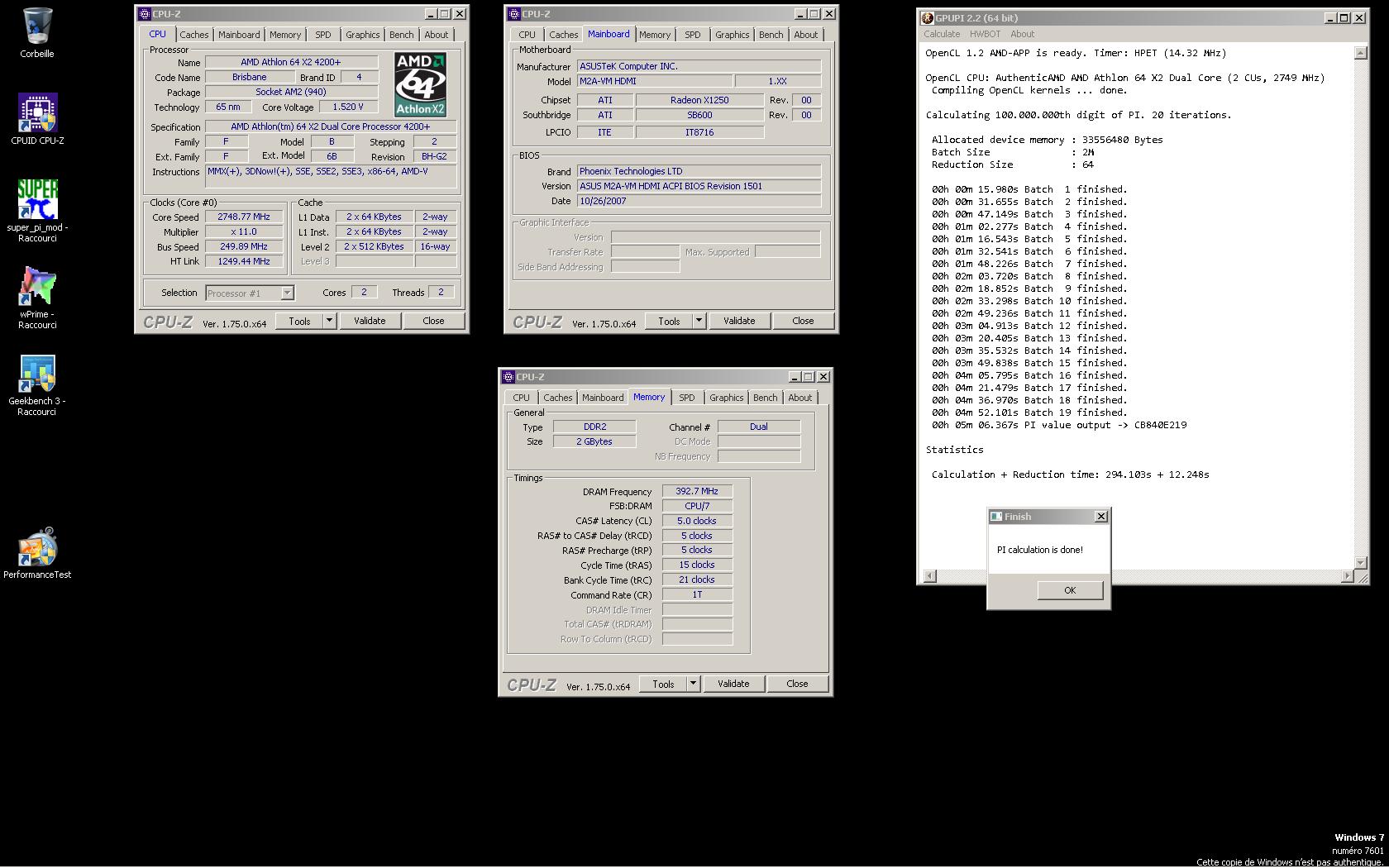Open the Calculate menu in GPUPI

(942, 34)
